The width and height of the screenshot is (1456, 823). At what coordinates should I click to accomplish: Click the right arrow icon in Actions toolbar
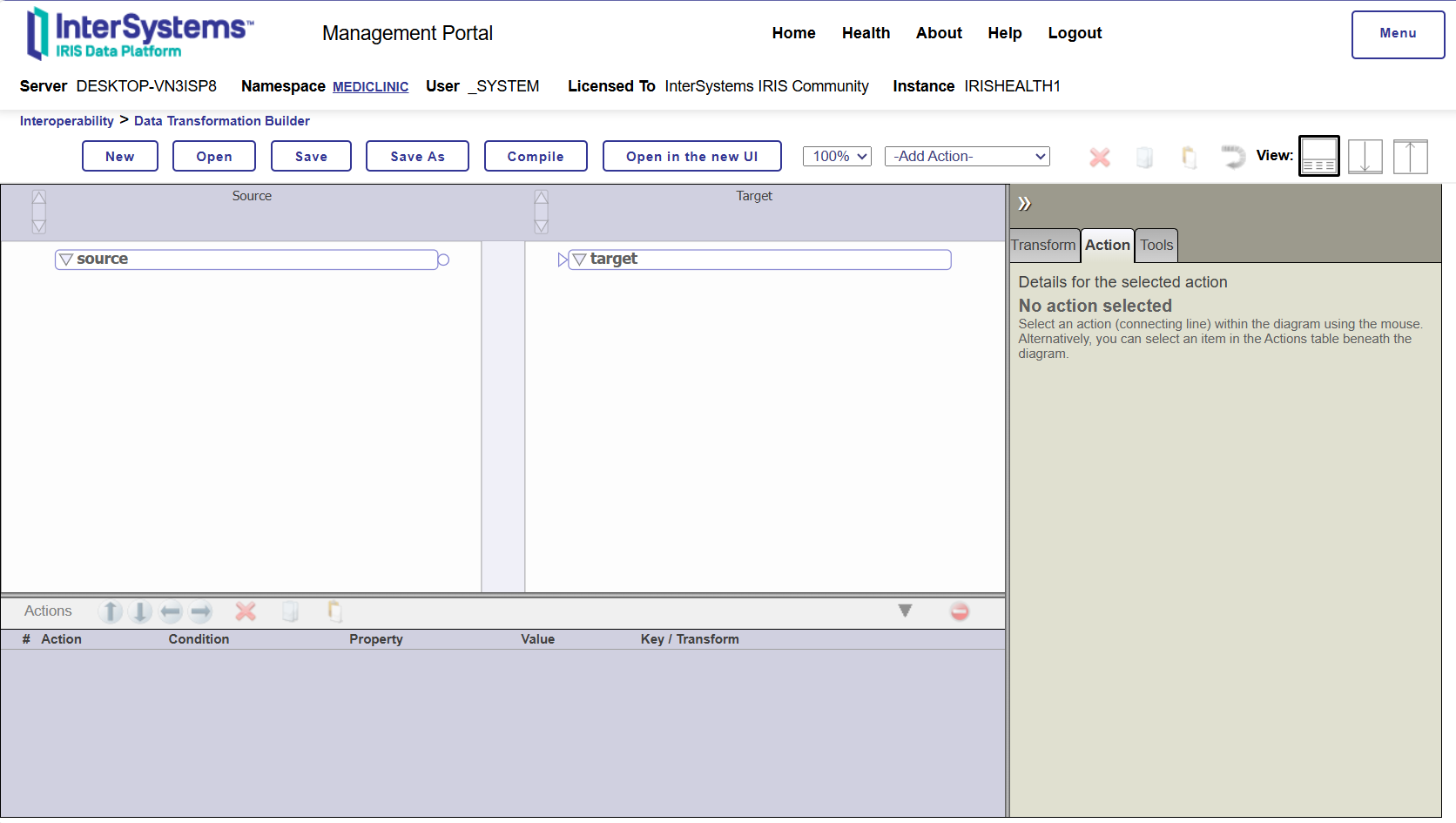(x=200, y=611)
